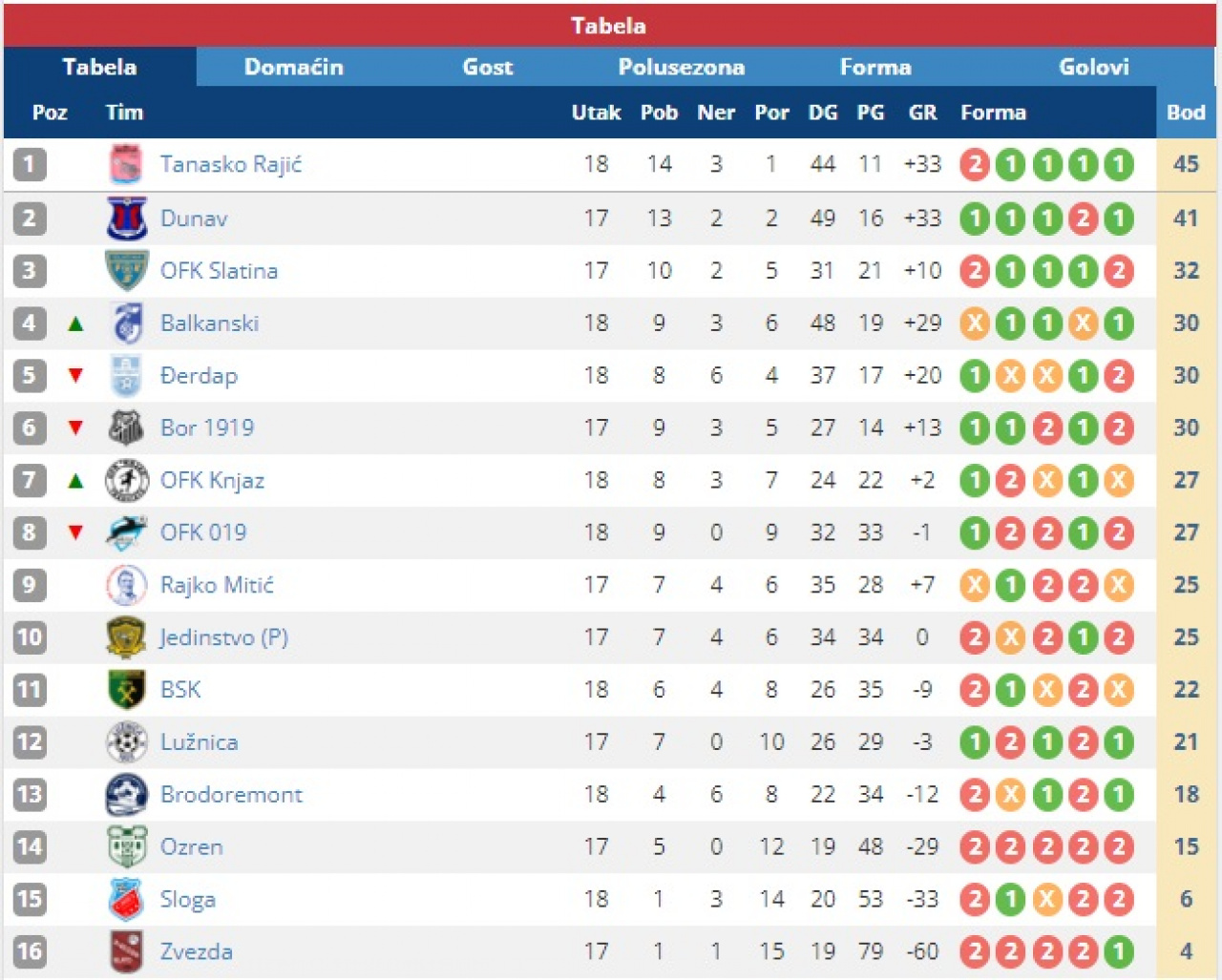Viewport: 1222px width, 980px height.
Task: Sort table by Bod column header
Action: 1186,113
